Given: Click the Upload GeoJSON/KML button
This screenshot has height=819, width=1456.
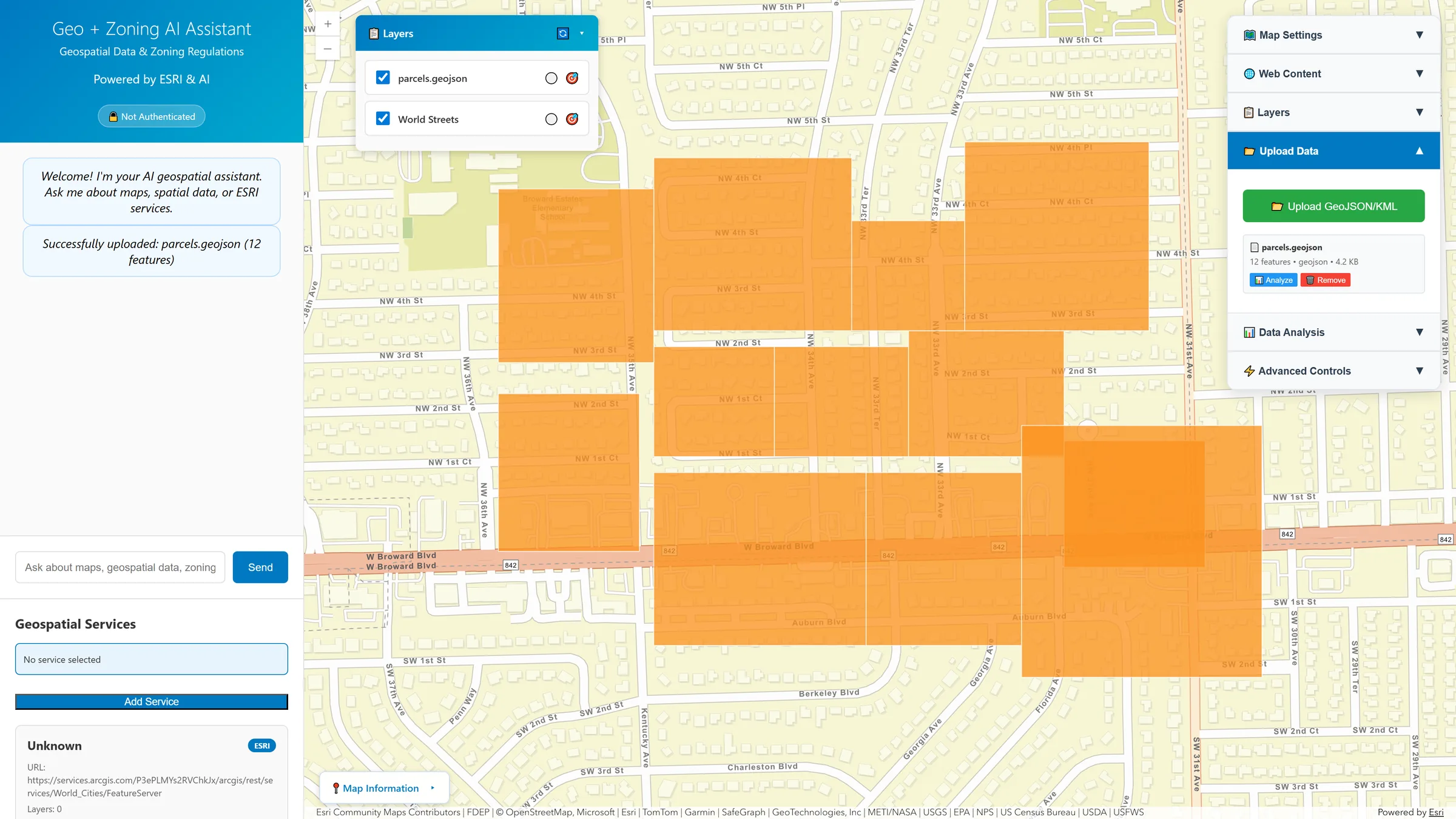Looking at the screenshot, I should coord(1333,206).
